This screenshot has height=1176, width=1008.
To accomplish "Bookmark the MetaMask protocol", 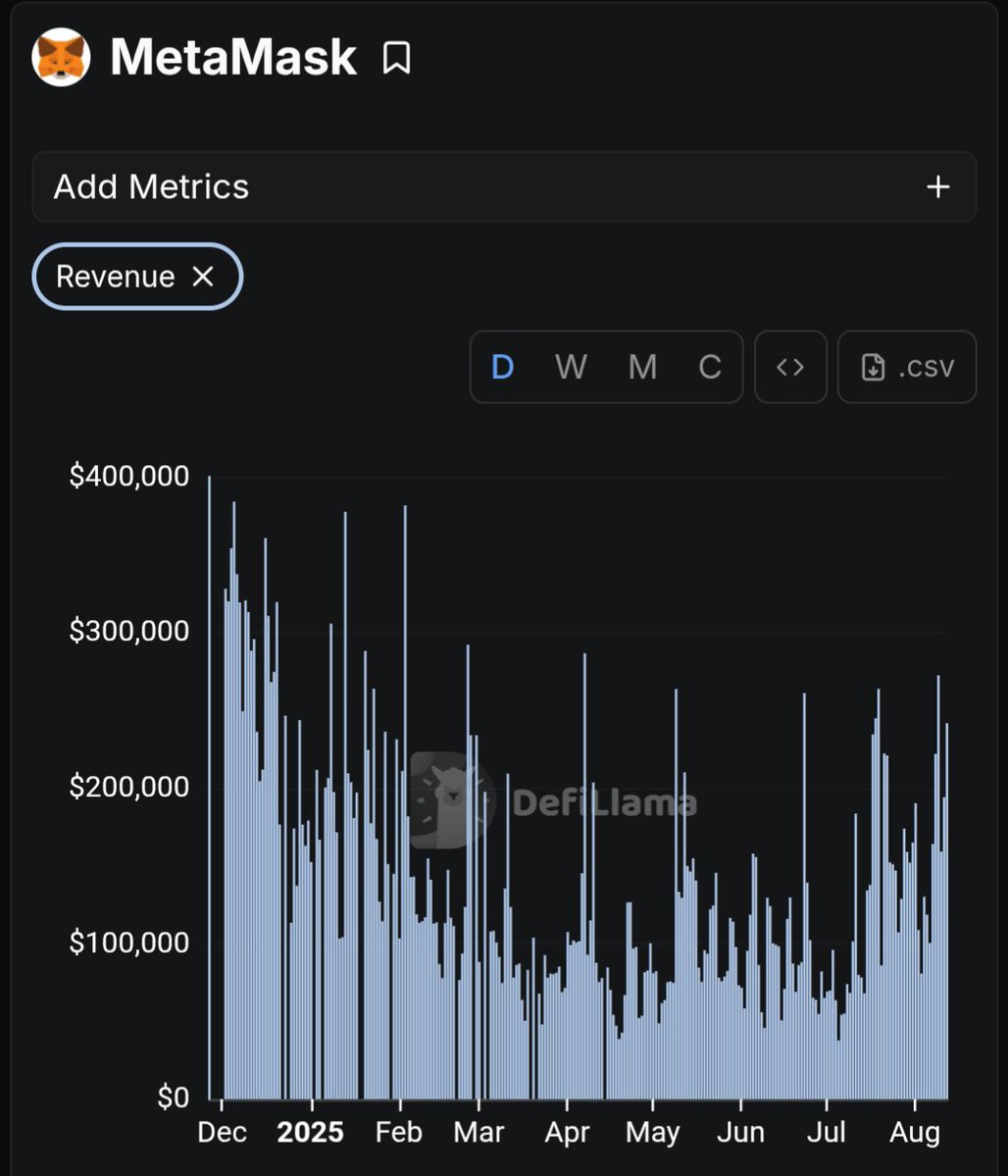I will [x=396, y=58].
